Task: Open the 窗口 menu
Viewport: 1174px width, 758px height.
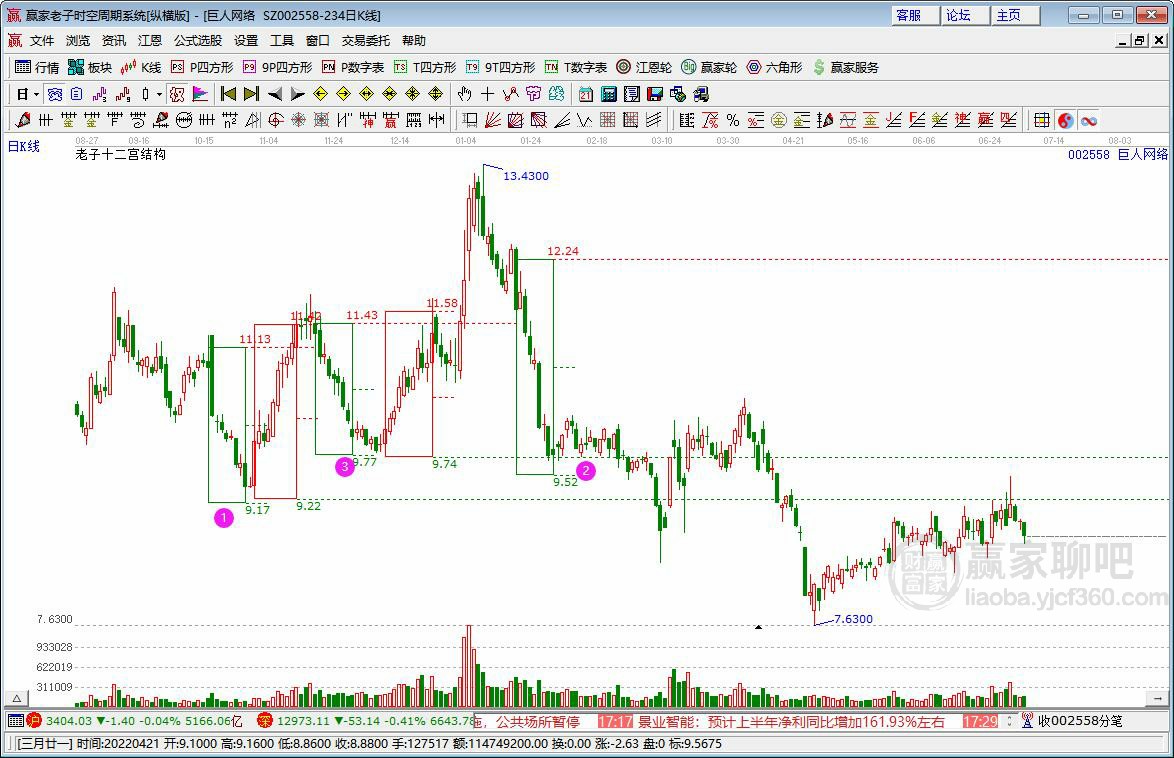Action: 318,40
